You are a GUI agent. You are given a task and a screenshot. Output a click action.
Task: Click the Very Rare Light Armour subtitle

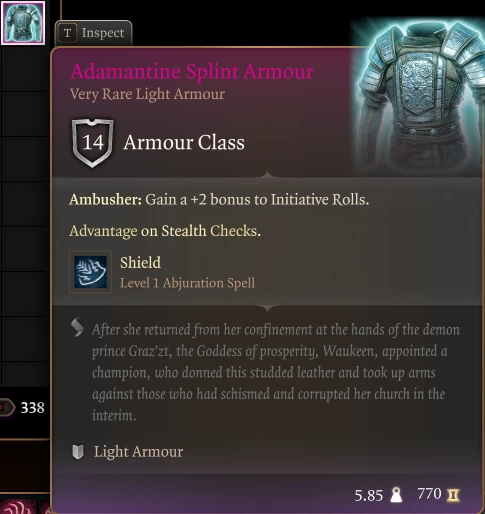click(x=147, y=94)
